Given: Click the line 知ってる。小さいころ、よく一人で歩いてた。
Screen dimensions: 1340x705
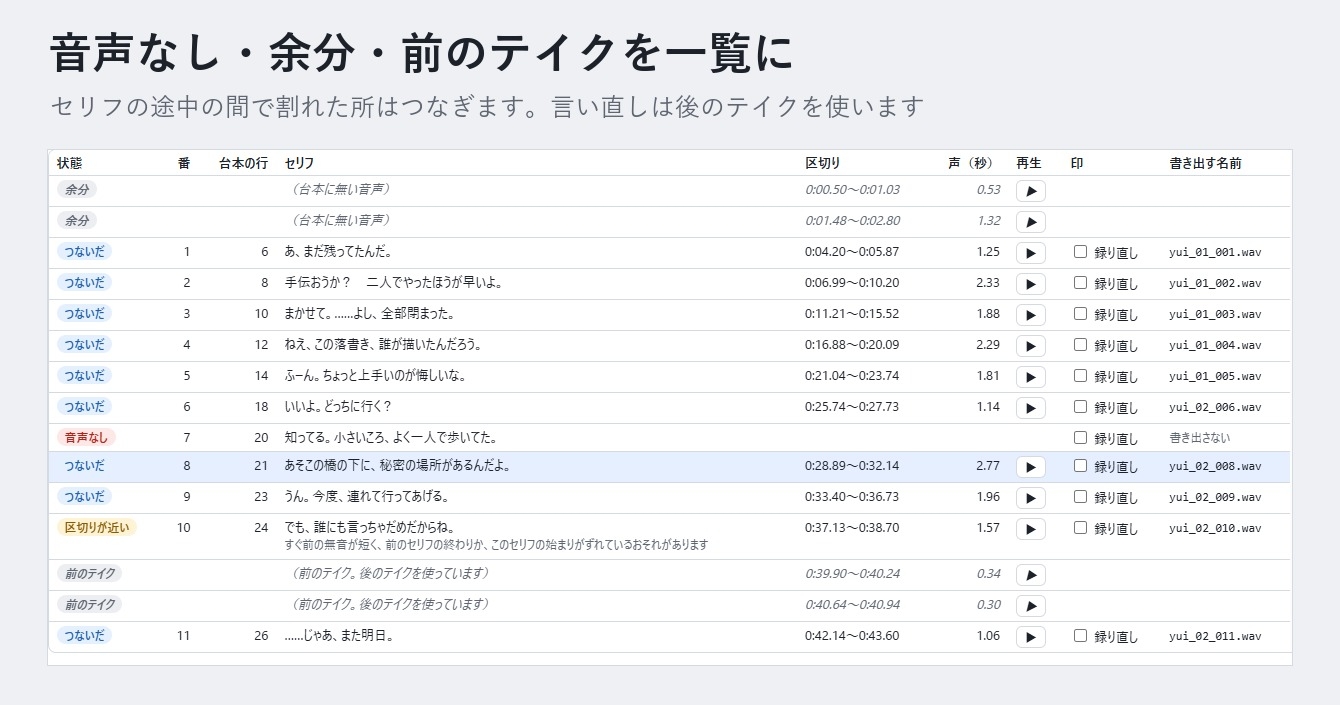Looking at the screenshot, I should [391, 438].
